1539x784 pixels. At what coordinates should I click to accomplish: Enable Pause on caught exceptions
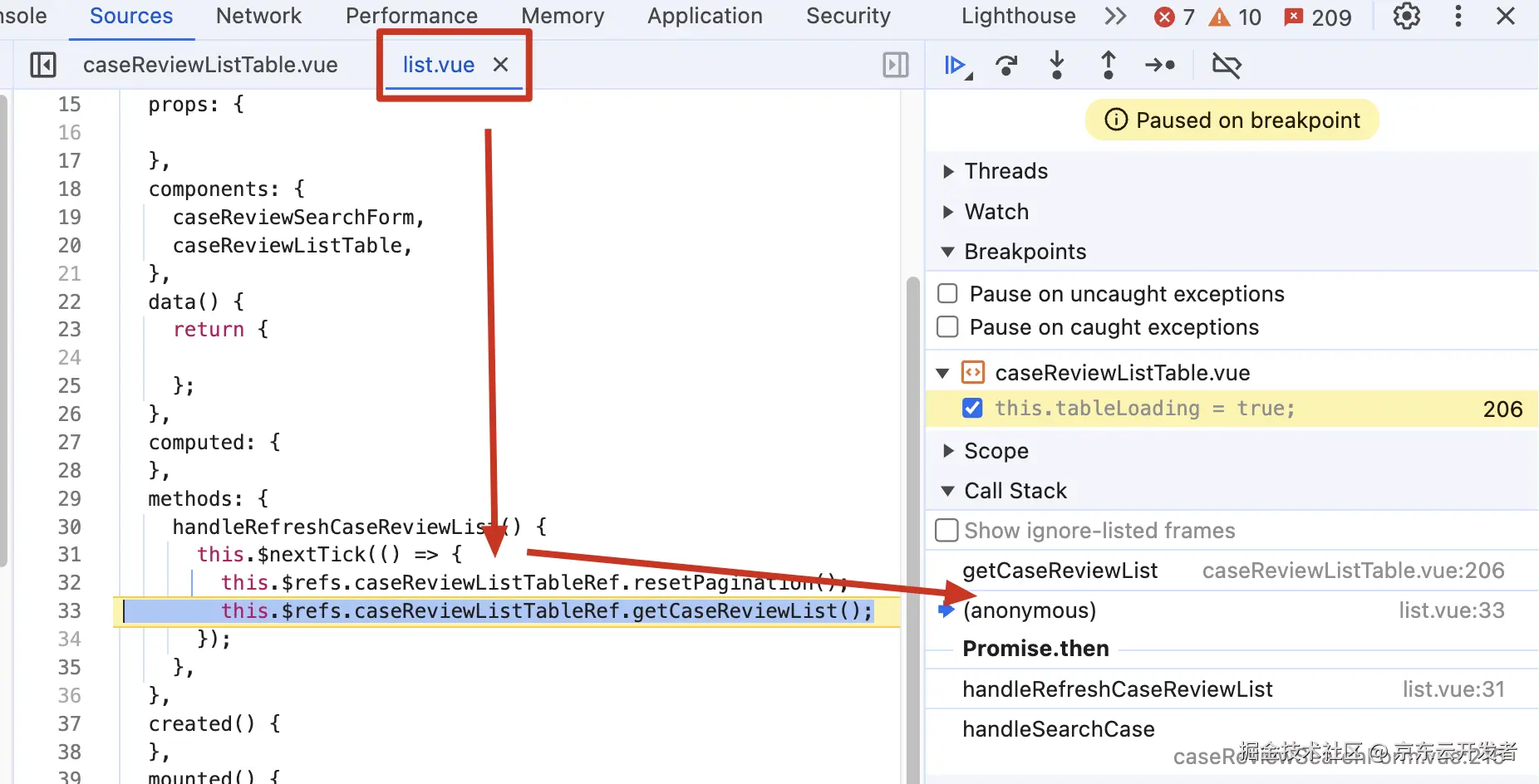coord(947,327)
